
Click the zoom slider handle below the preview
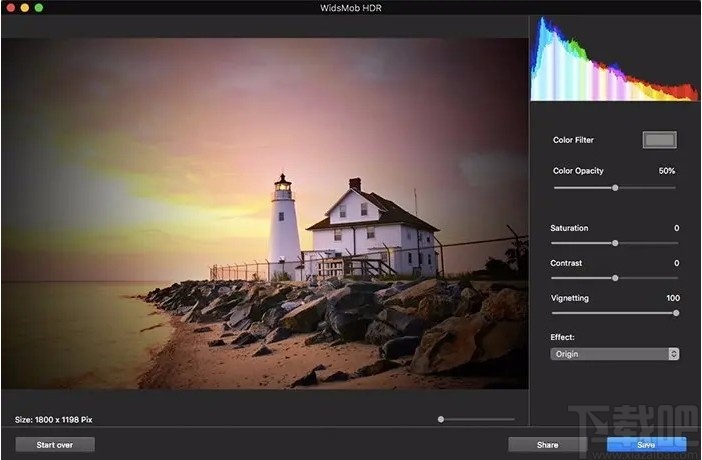pos(441,419)
